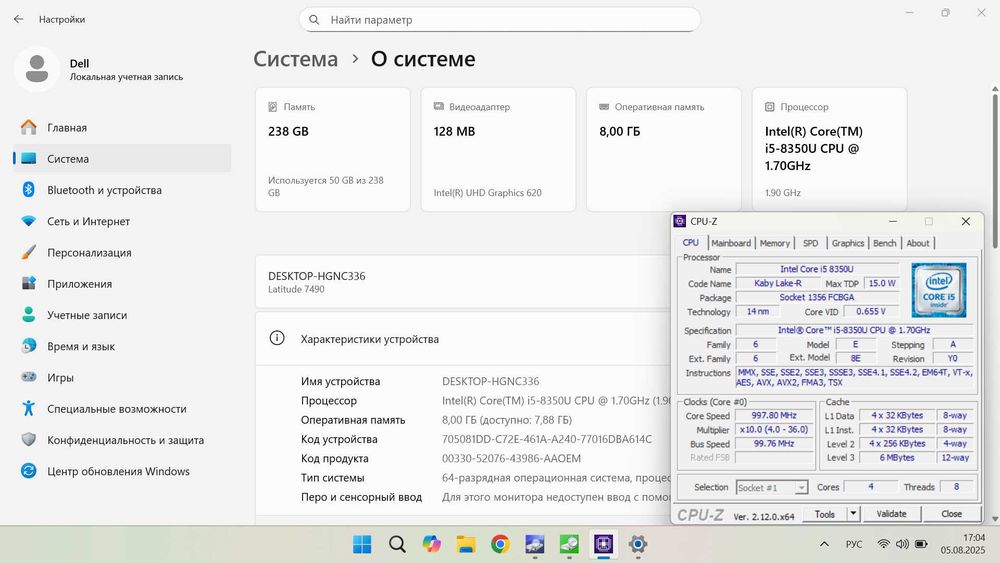Click the Код устройства value text

547,439
